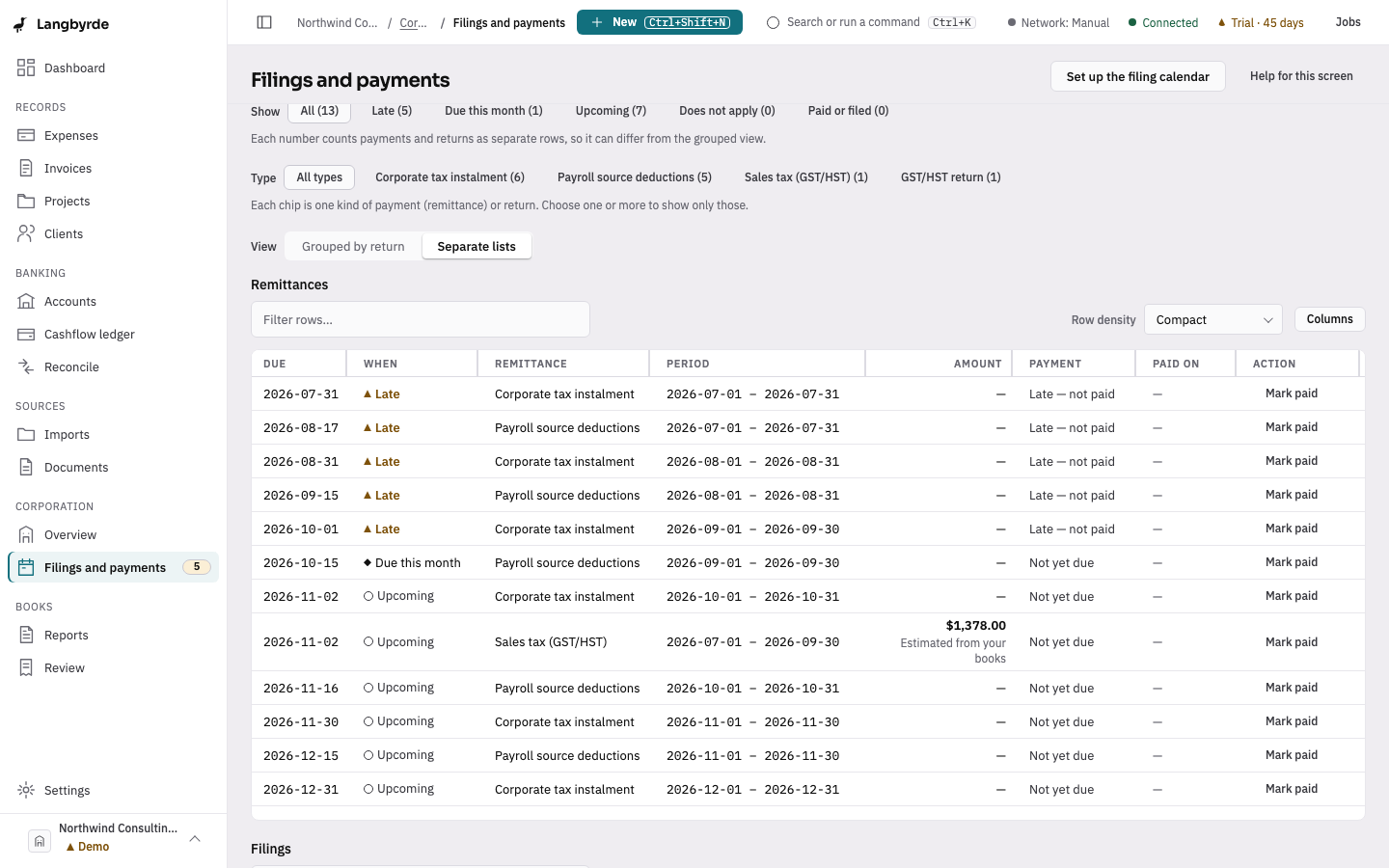Open the Documents icon
Viewport: 1389px width, 868px height.
tap(26, 467)
